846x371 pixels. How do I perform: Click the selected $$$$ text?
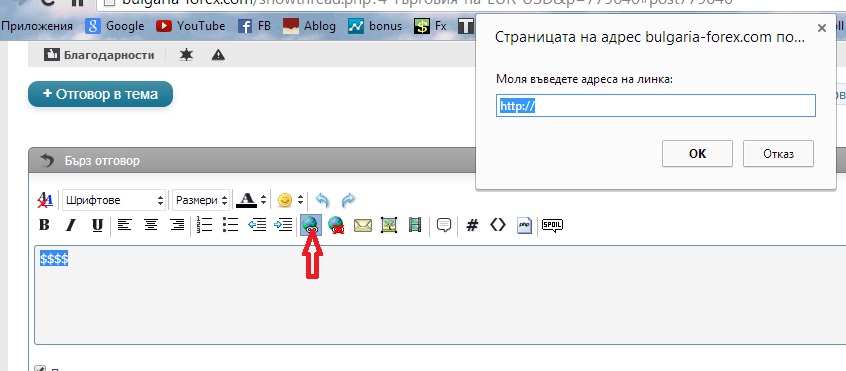54,259
